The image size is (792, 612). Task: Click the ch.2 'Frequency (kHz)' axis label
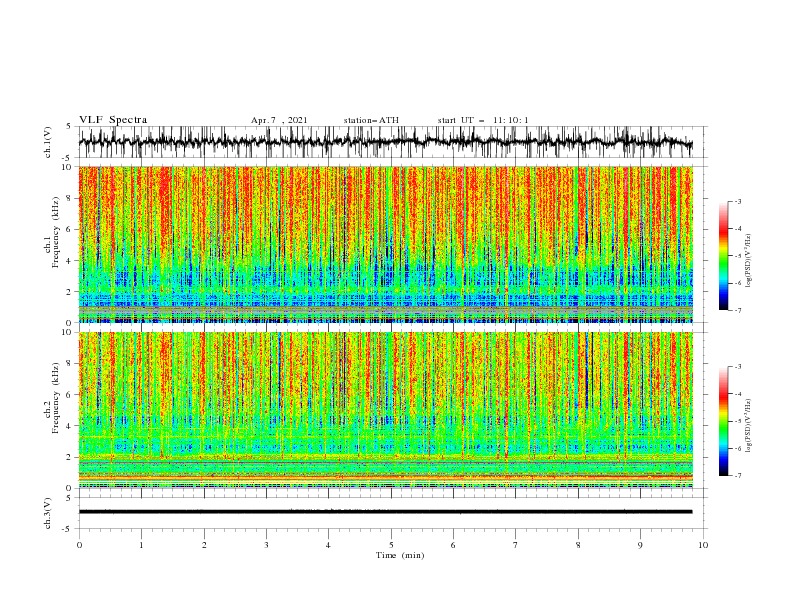tap(55, 398)
